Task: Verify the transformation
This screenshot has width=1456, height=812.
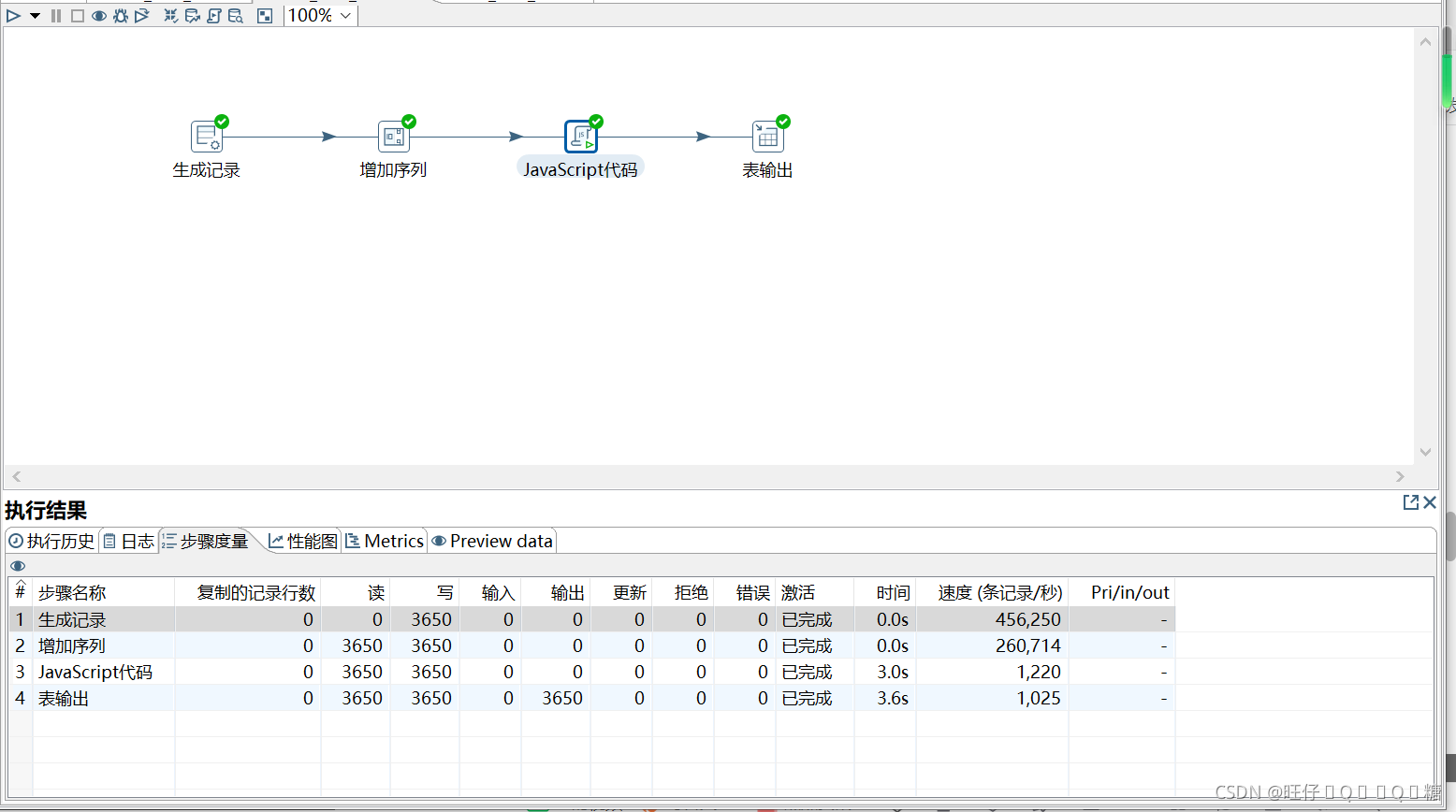Action: point(171,16)
